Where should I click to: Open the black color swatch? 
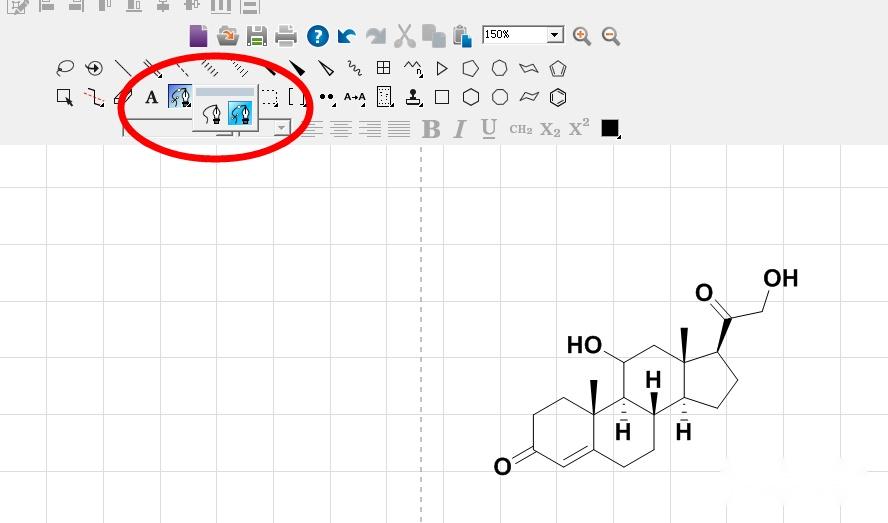click(610, 129)
